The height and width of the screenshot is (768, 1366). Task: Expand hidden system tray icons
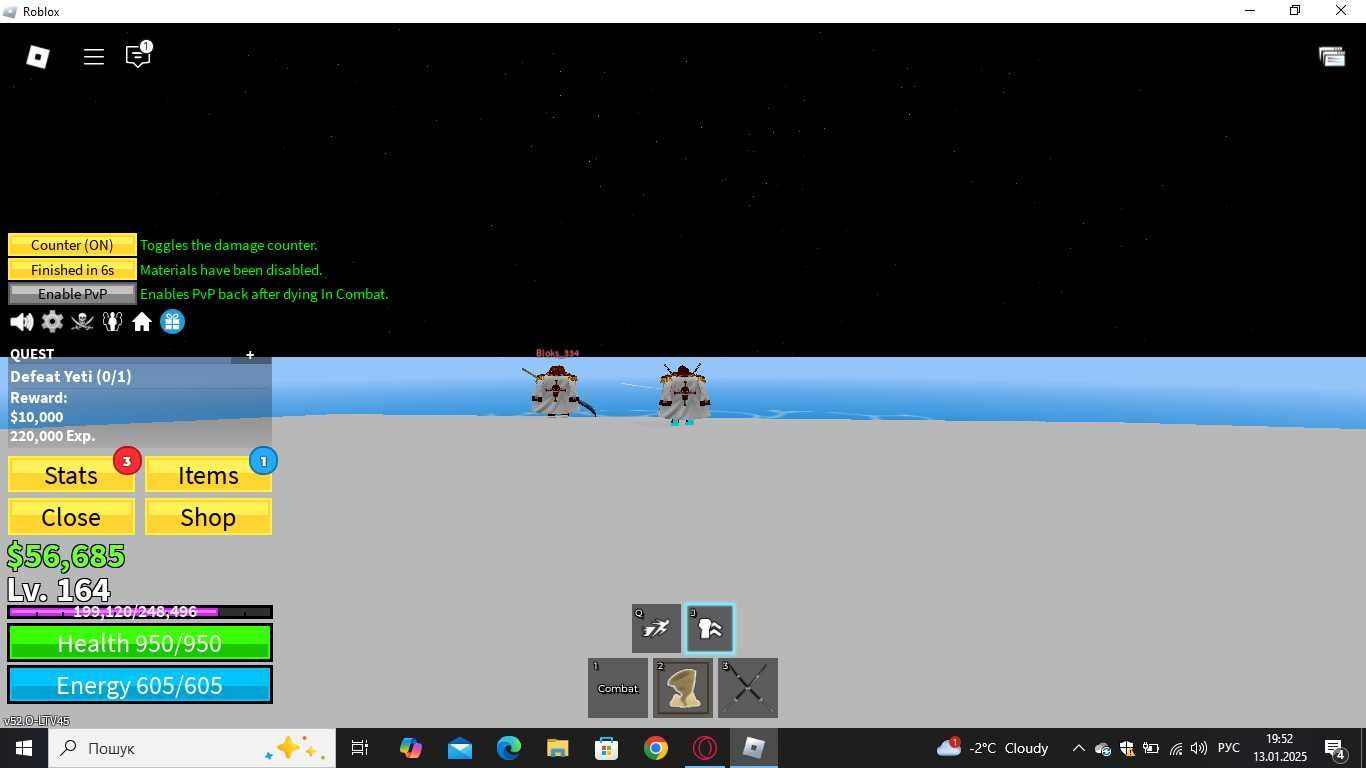pyautogui.click(x=1078, y=748)
